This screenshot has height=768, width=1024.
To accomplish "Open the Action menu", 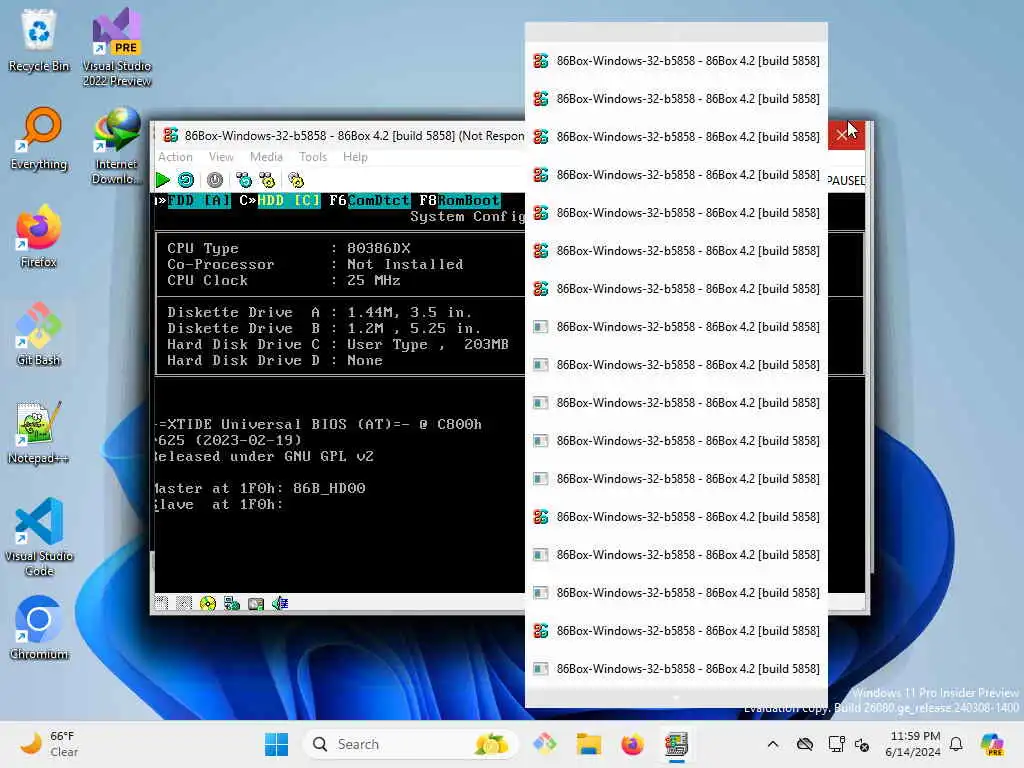I will point(175,157).
